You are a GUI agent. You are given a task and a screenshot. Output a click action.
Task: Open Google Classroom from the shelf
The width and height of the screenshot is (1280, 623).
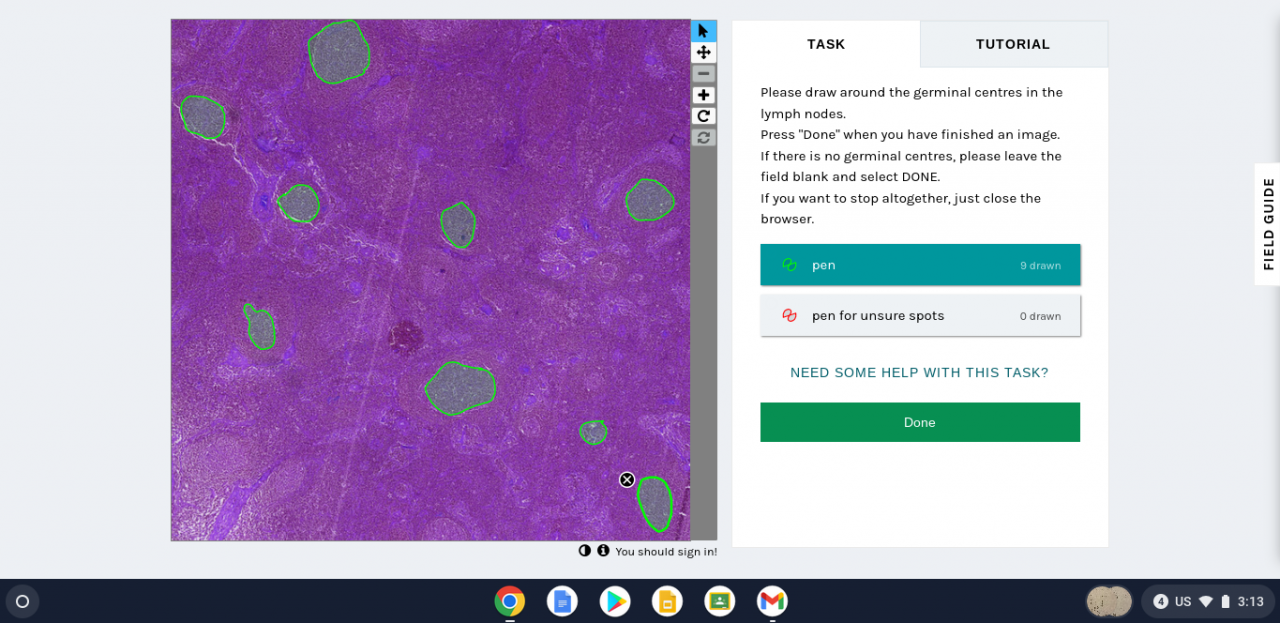tap(719, 601)
